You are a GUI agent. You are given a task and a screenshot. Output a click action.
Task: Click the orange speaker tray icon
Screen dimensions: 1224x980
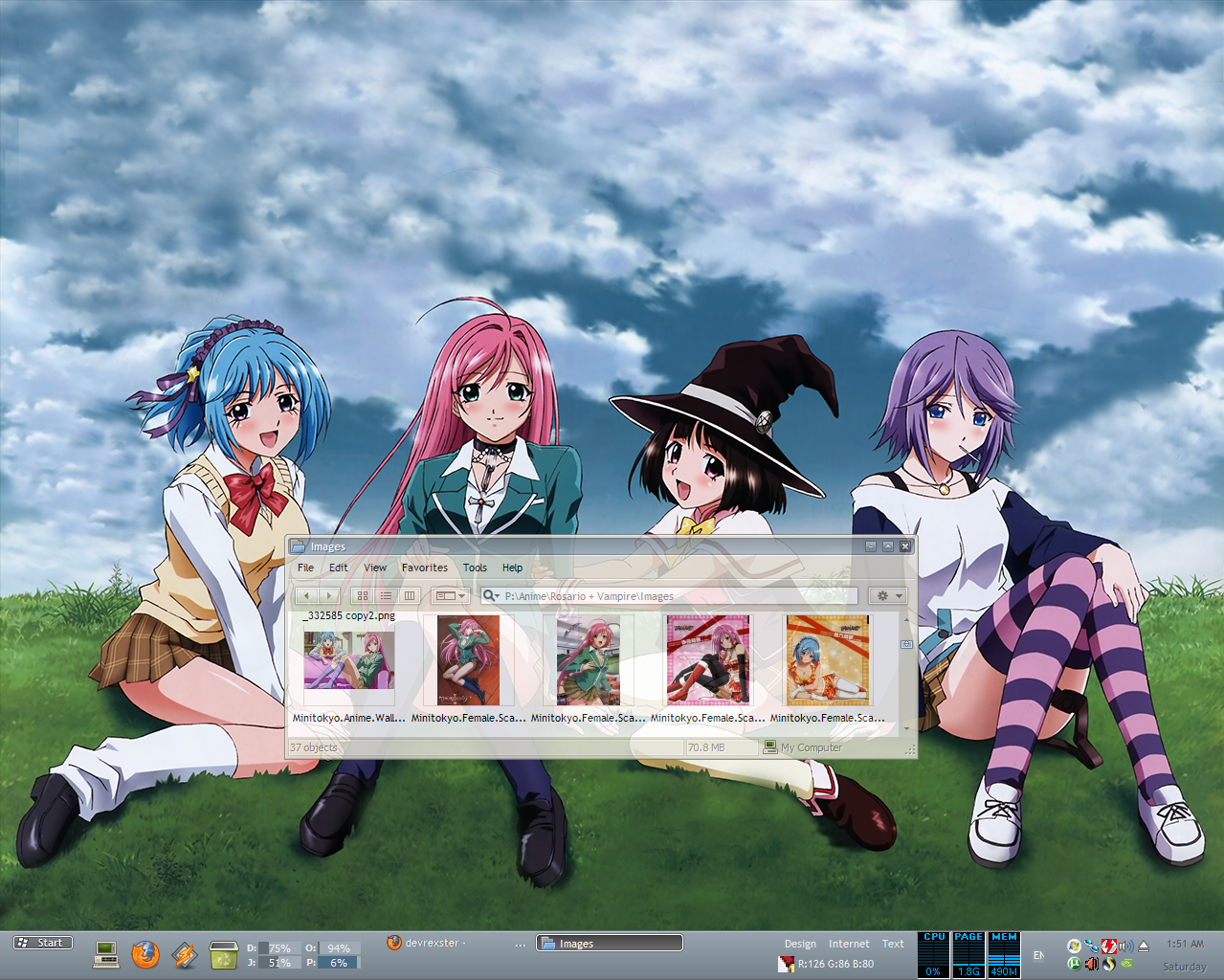(x=1092, y=964)
